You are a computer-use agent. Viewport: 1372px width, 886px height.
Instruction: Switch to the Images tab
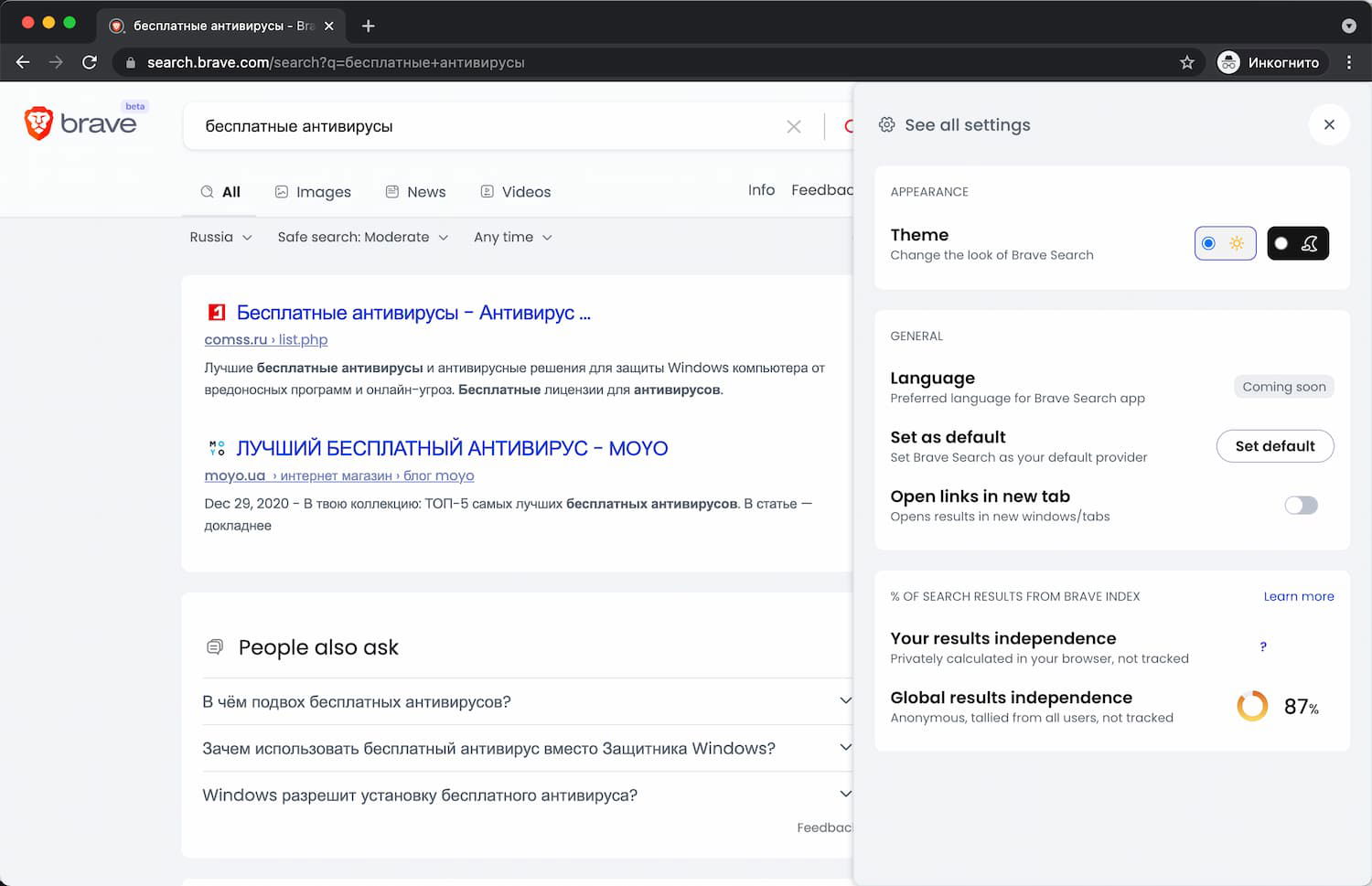pos(313,192)
